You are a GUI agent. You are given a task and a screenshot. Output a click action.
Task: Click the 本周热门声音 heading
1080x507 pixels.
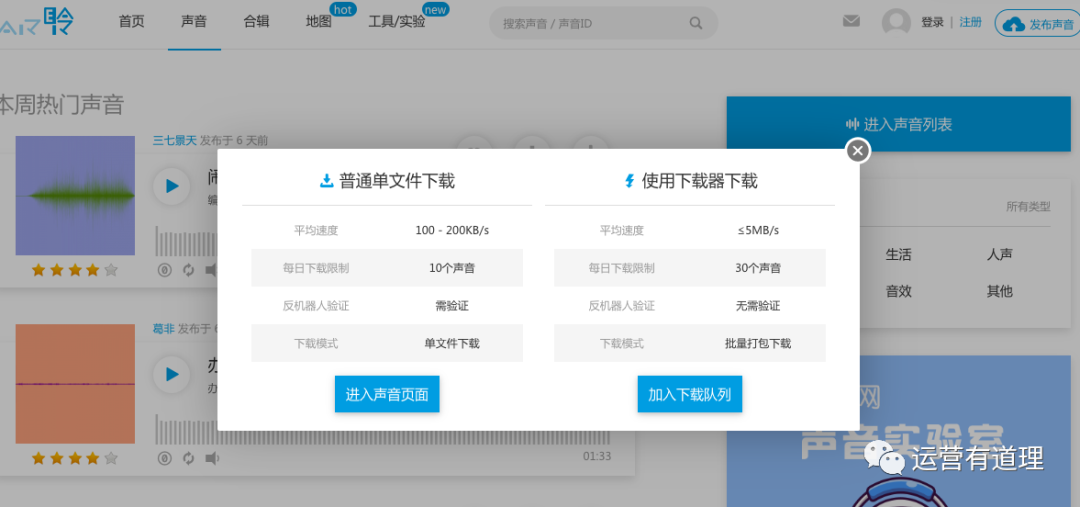click(61, 105)
